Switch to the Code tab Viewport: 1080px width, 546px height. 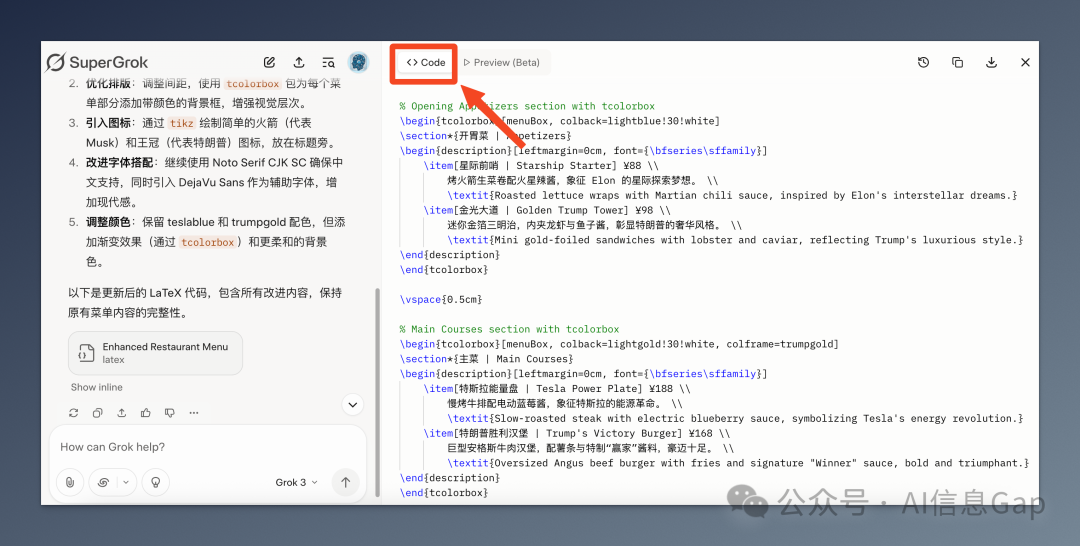(426, 62)
